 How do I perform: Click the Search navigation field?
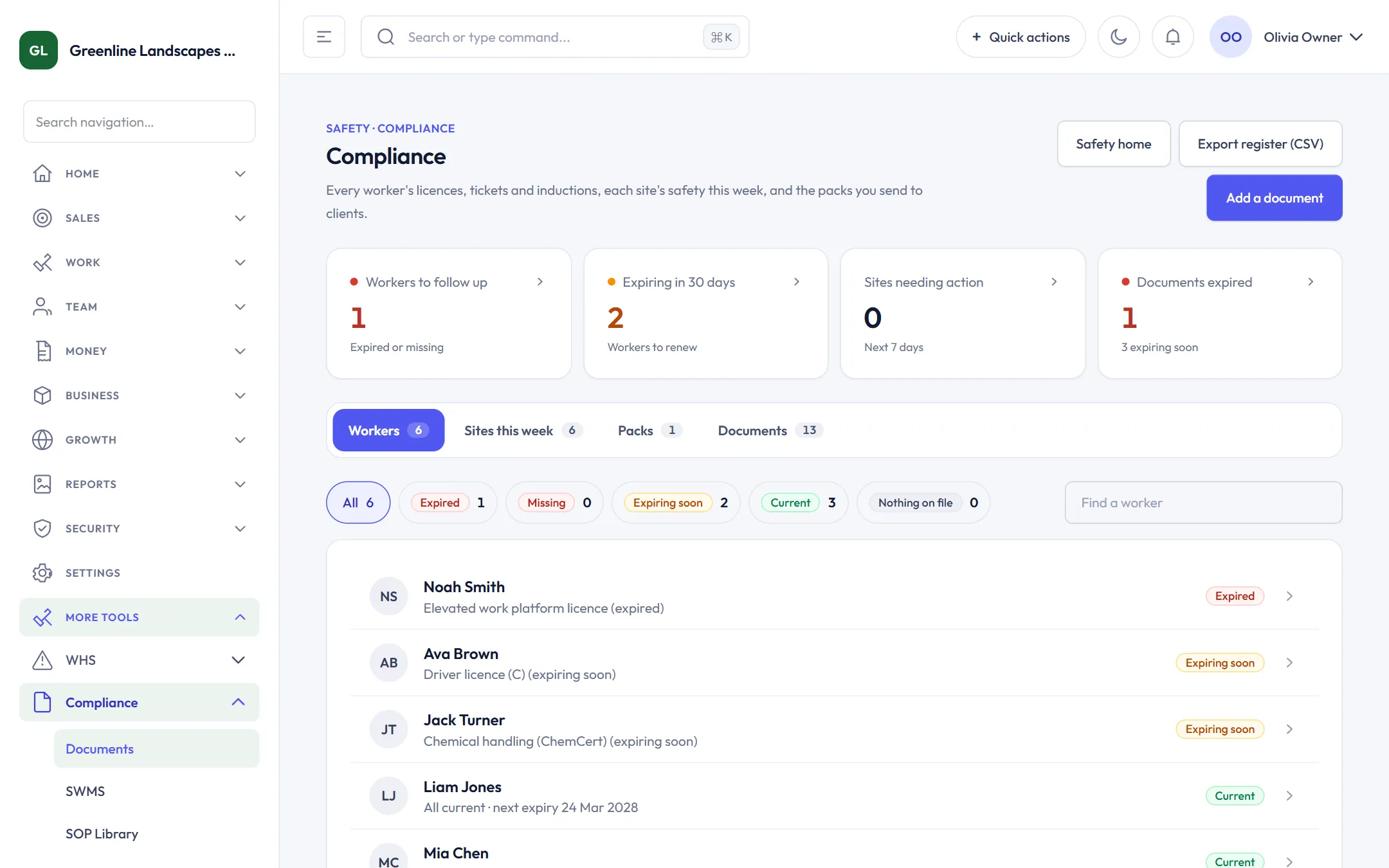pos(140,122)
